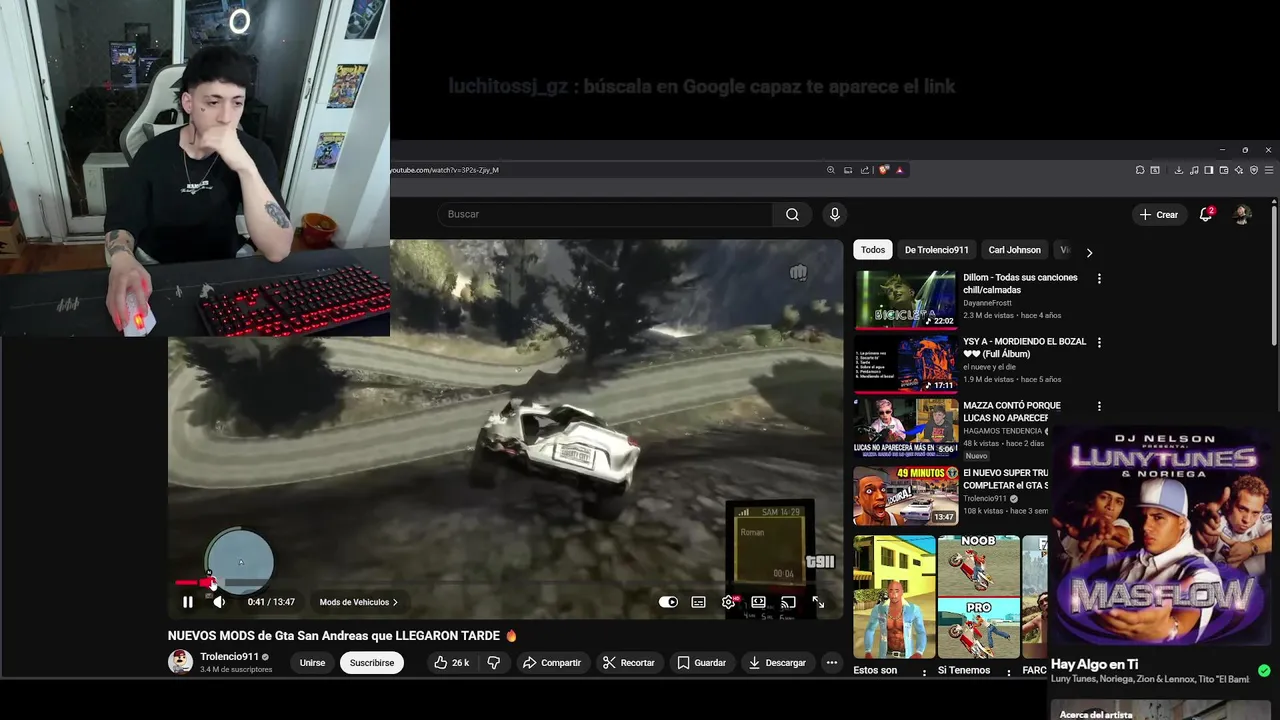Open Brave Rewards triangle icon

coord(900,170)
